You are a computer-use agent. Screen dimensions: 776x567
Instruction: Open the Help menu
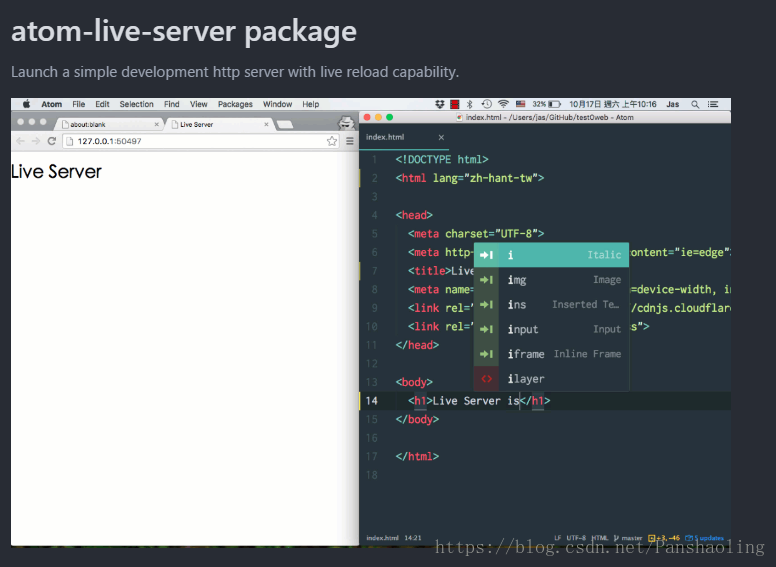(310, 104)
